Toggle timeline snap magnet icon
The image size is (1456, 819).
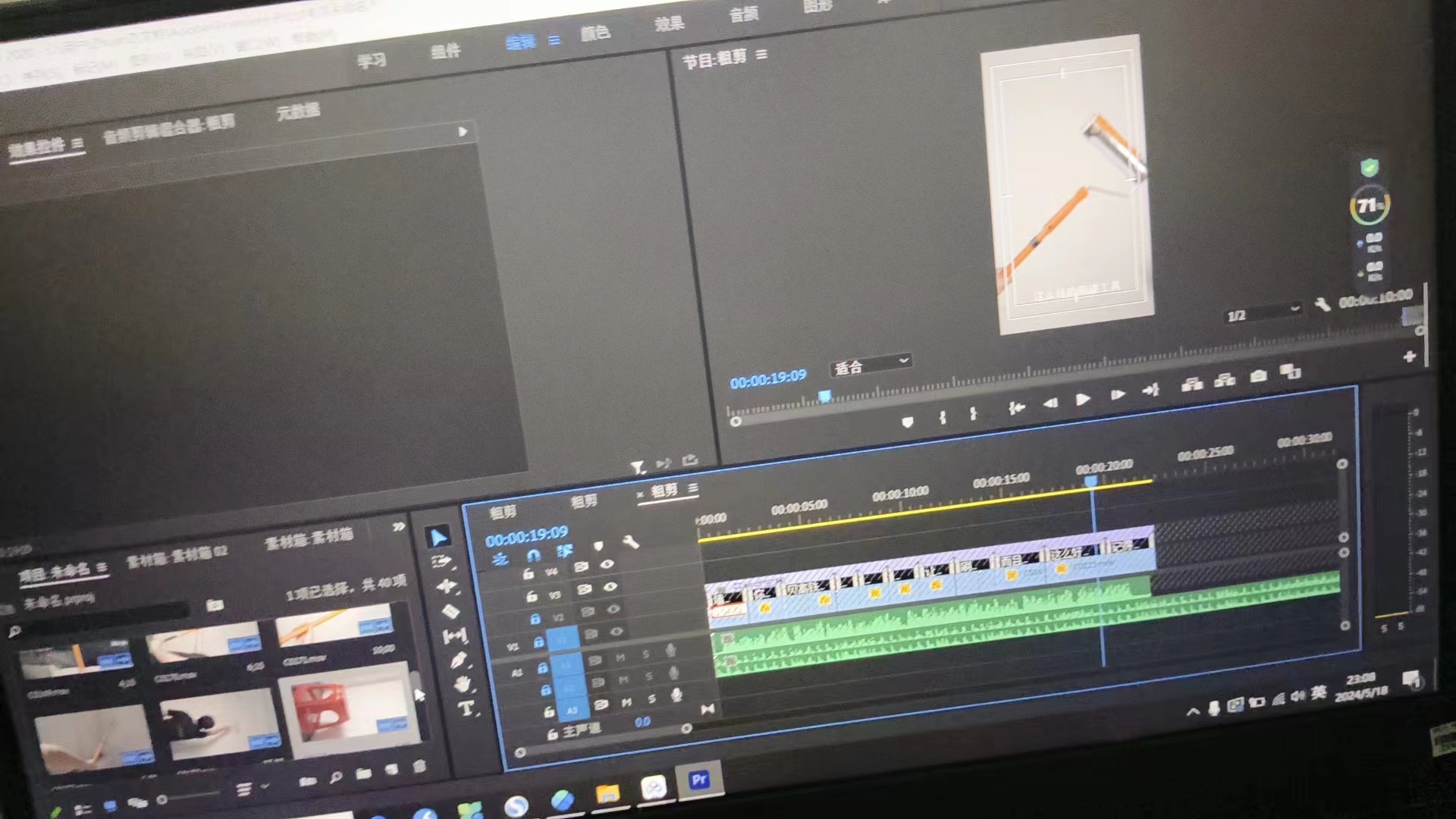click(533, 554)
